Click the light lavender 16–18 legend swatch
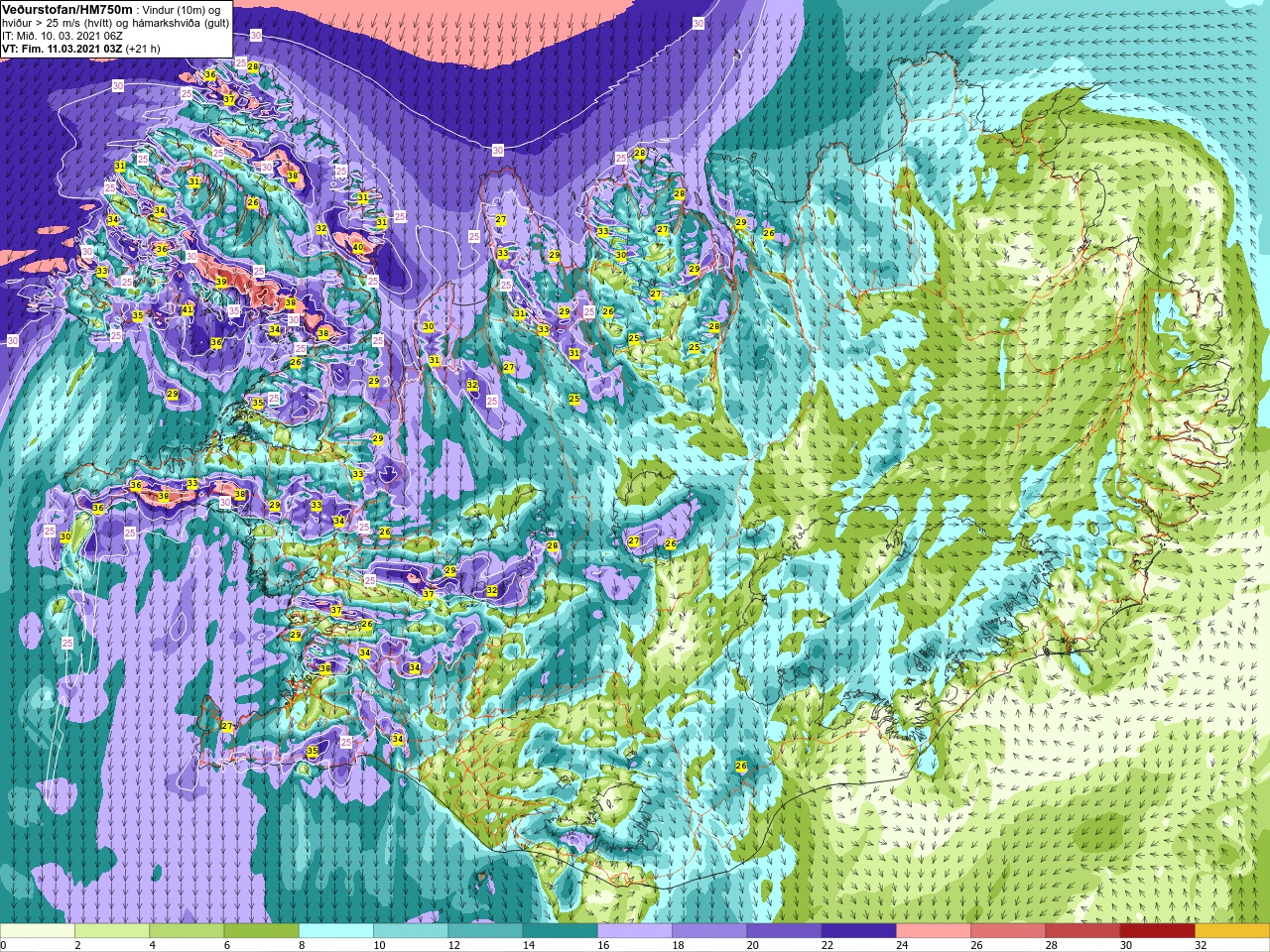This screenshot has width=1270, height=952. coord(635,931)
